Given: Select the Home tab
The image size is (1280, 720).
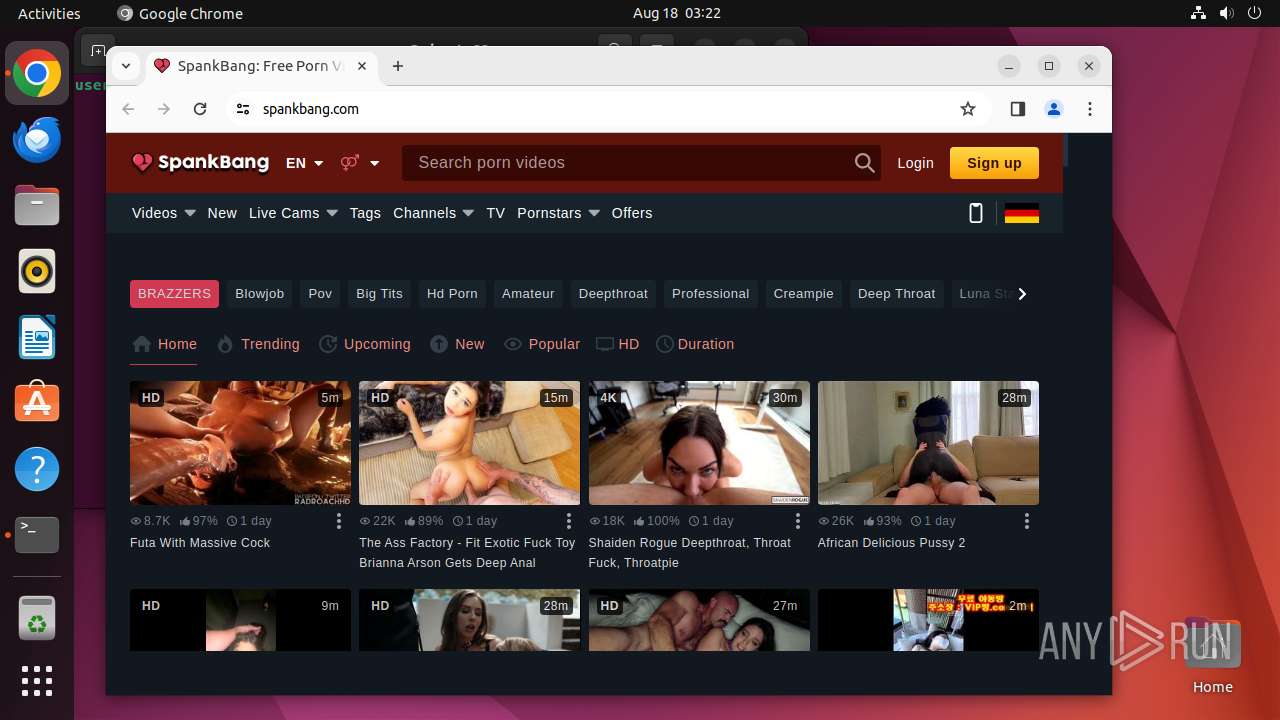Looking at the screenshot, I should point(165,344).
